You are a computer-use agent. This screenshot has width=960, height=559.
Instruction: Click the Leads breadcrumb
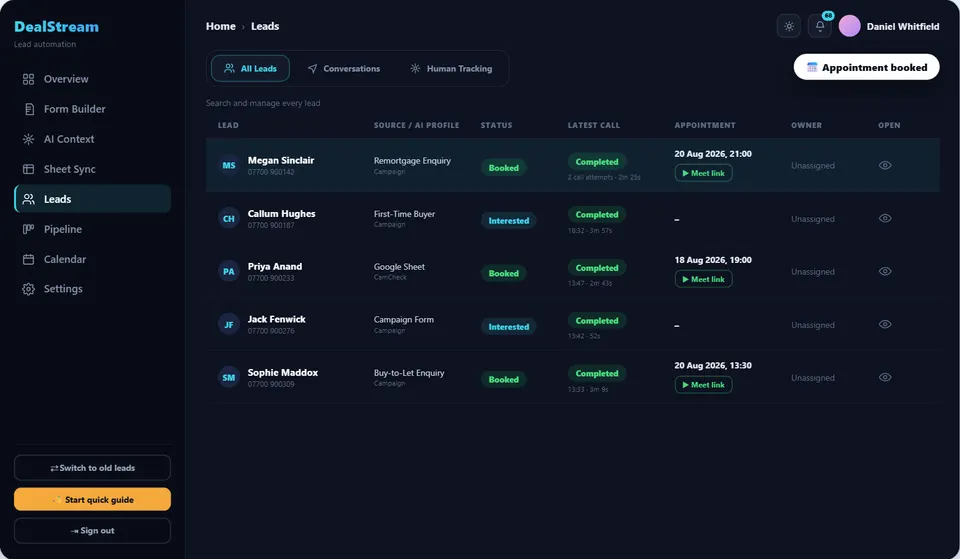tap(265, 26)
